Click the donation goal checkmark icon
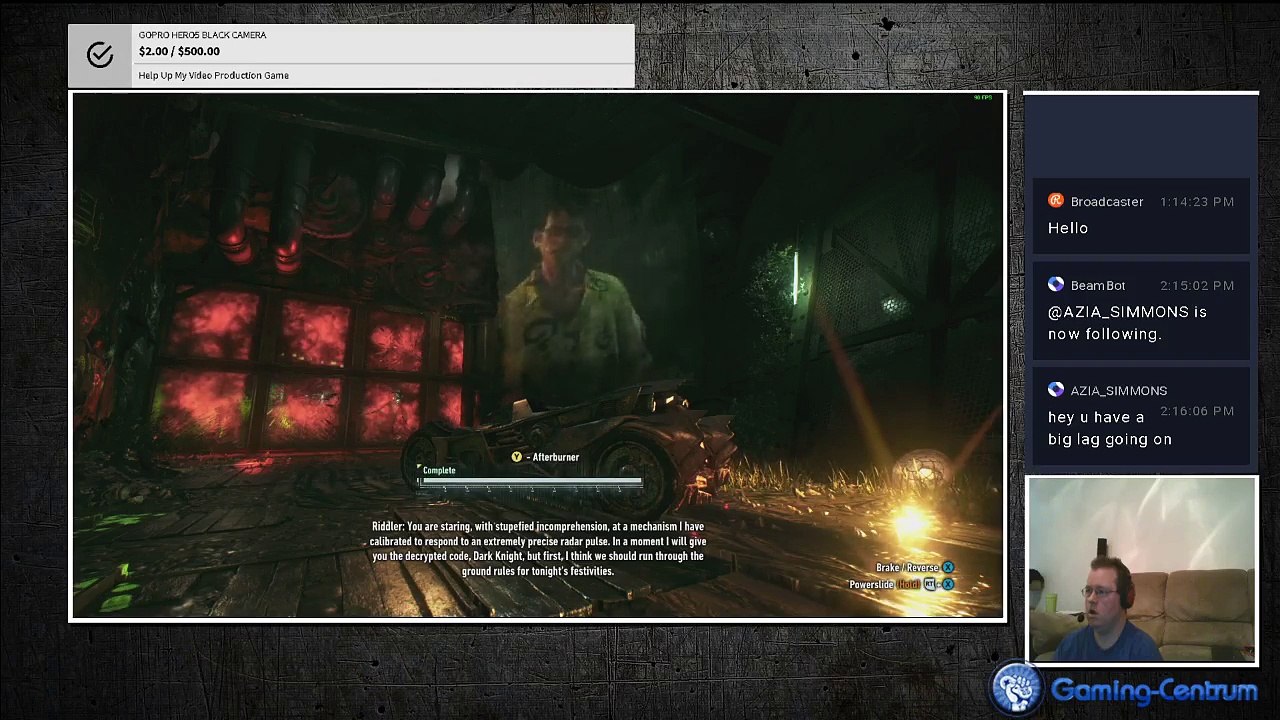This screenshot has height=720, width=1280. click(x=100, y=55)
